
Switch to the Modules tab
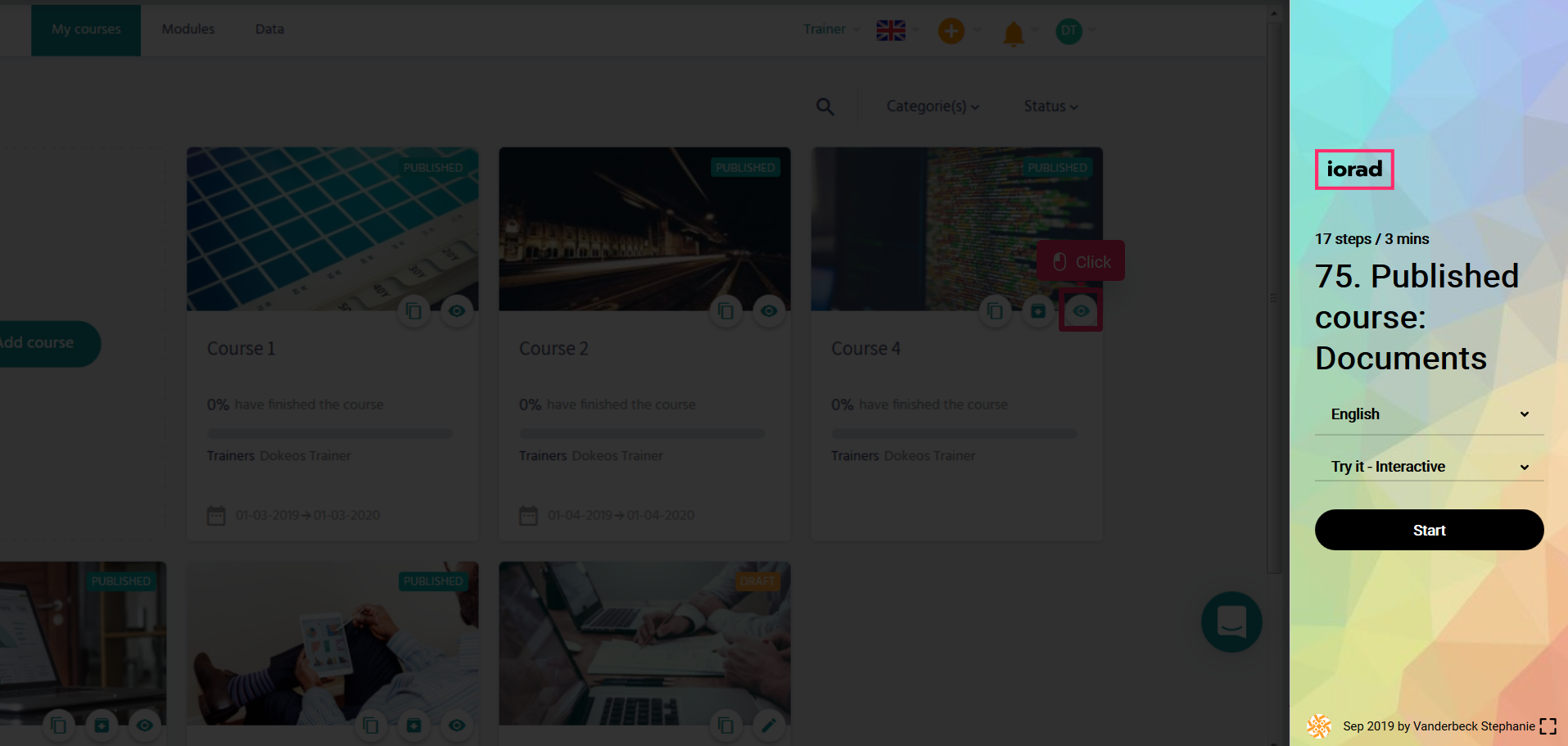[x=188, y=29]
